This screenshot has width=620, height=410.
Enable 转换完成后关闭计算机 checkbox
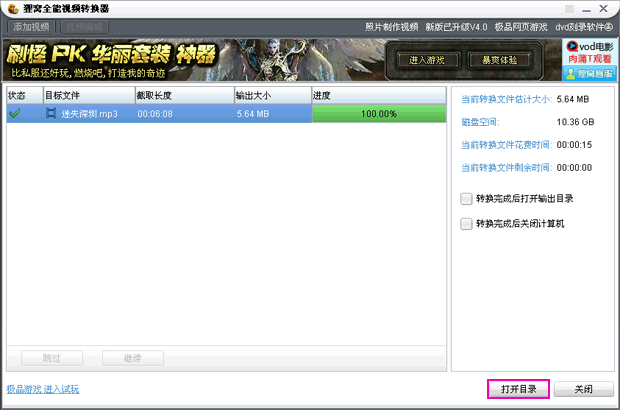(x=466, y=224)
